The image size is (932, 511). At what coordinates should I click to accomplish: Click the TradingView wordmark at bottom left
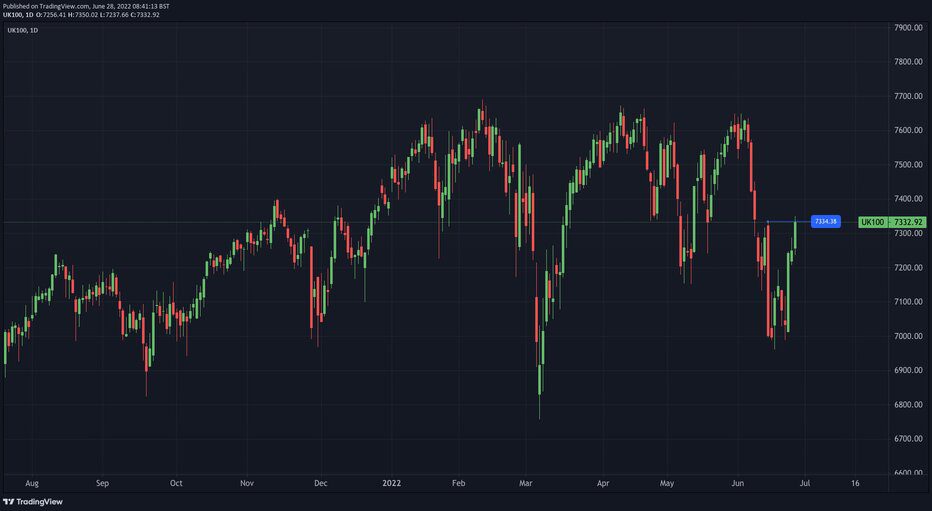[x=39, y=502]
